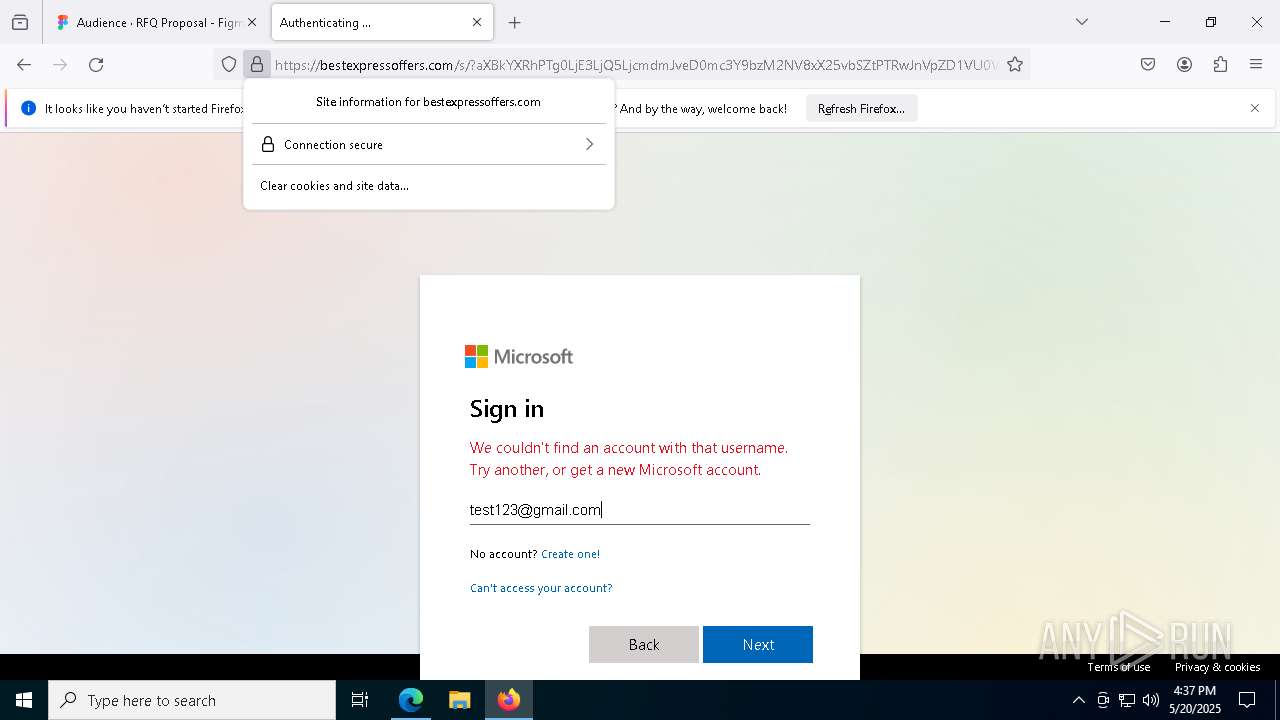Click Firefox icon in taskbar

[509, 701]
